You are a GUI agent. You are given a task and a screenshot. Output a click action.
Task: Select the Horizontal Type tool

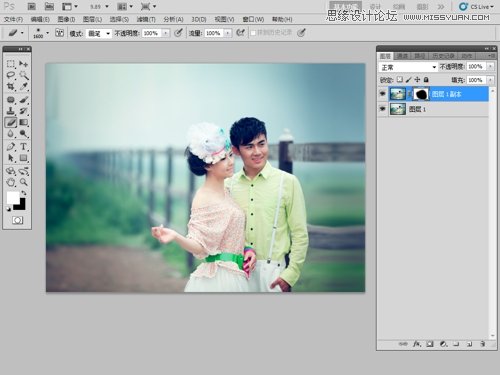(23, 147)
